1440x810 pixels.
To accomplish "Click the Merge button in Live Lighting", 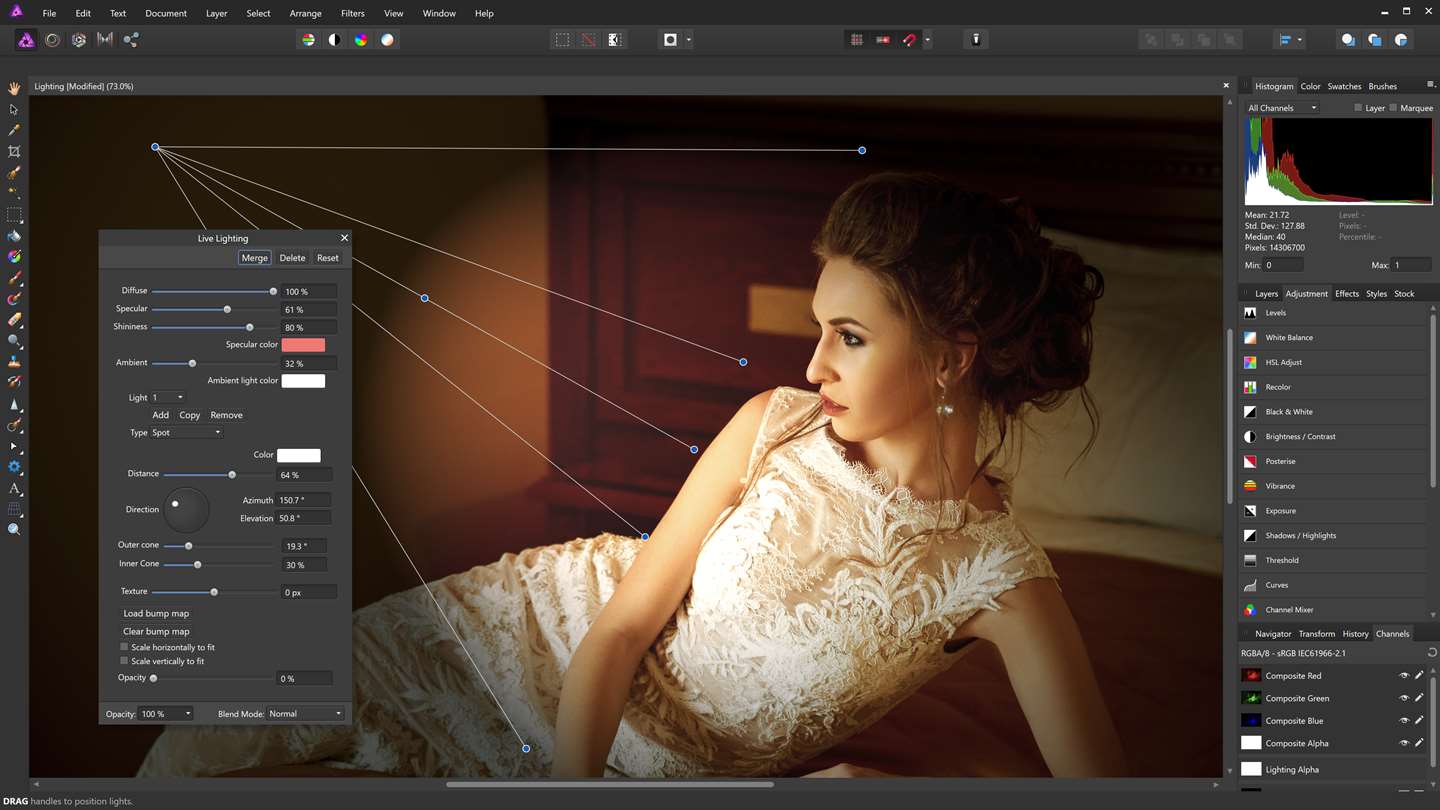I will [x=254, y=258].
